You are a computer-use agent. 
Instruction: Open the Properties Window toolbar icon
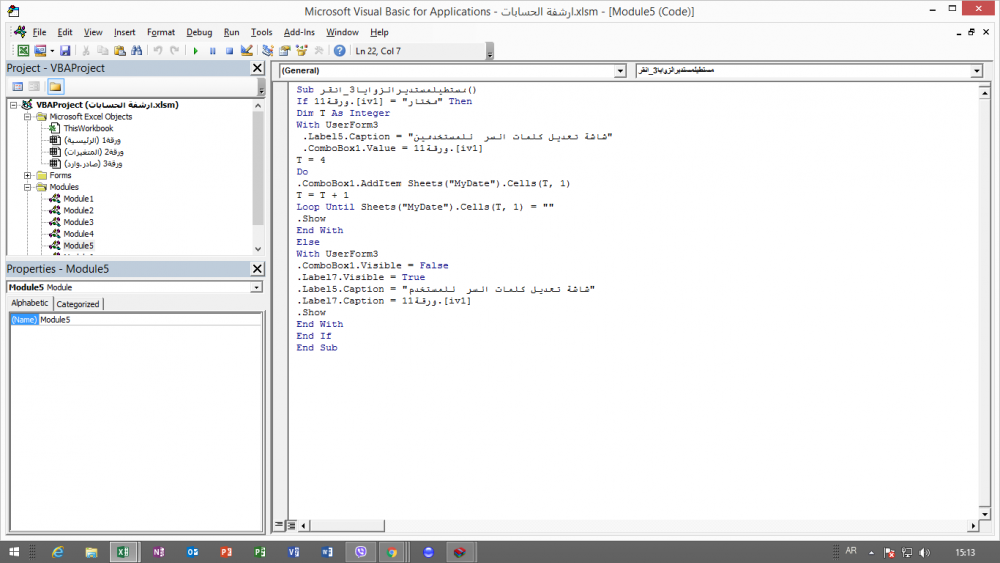284,51
